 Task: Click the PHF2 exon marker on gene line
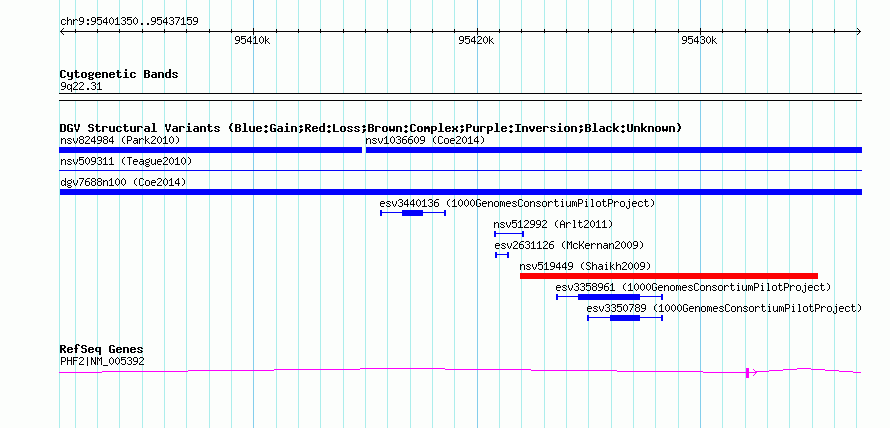click(748, 372)
